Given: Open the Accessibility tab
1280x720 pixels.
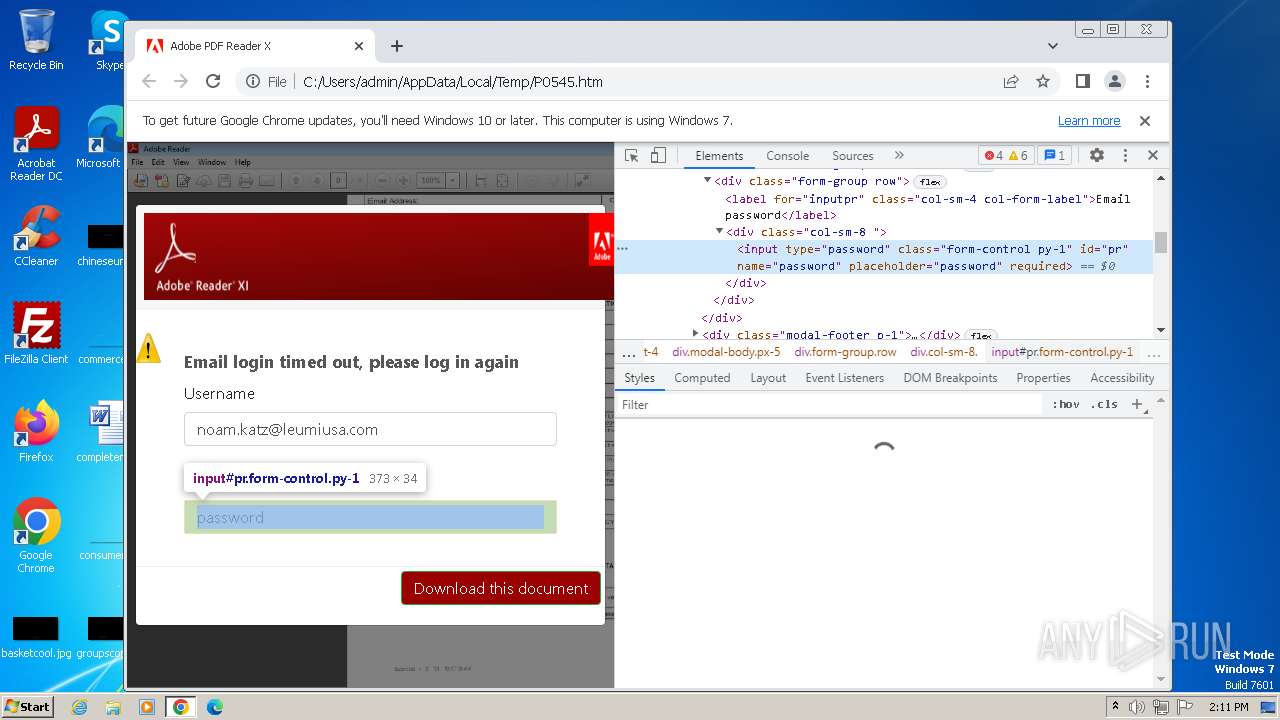Looking at the screenshot, I should tap(1122, 378).
